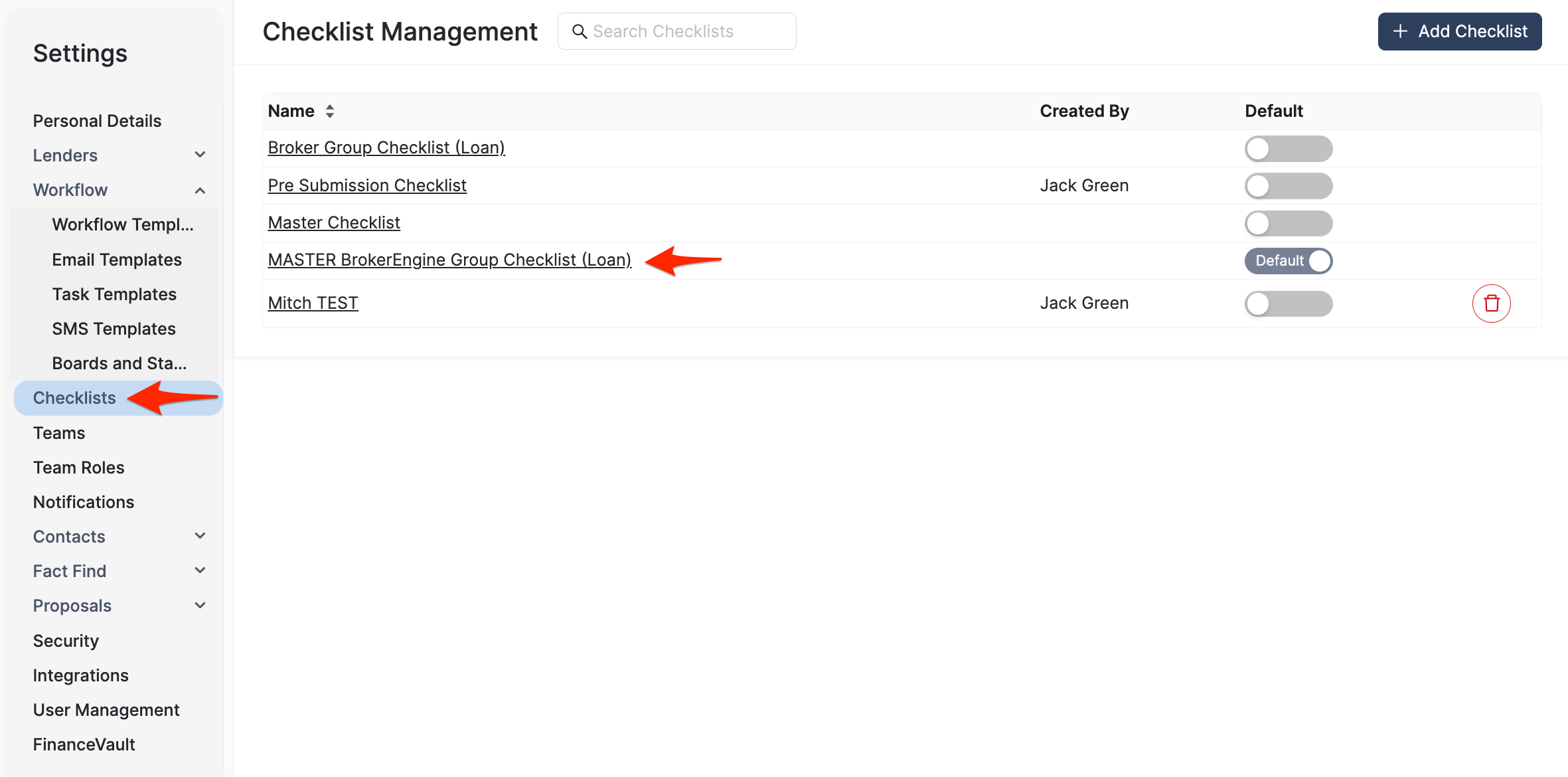Click the search magnifier icon
Viewport: 1568px width, 777px height.
point(579,31)
